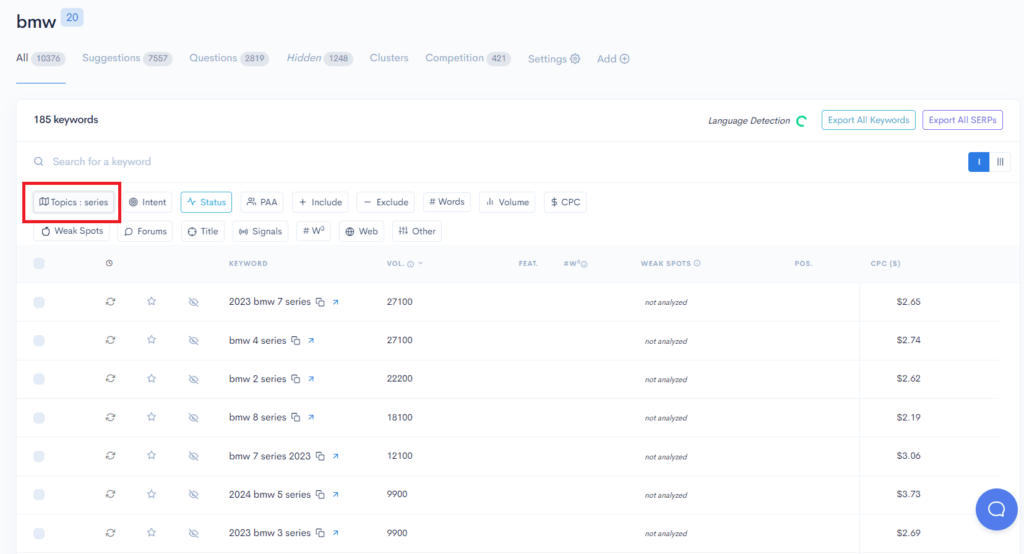Switch to the Hidden tab
1024x554 pixels.
point(320,58)
